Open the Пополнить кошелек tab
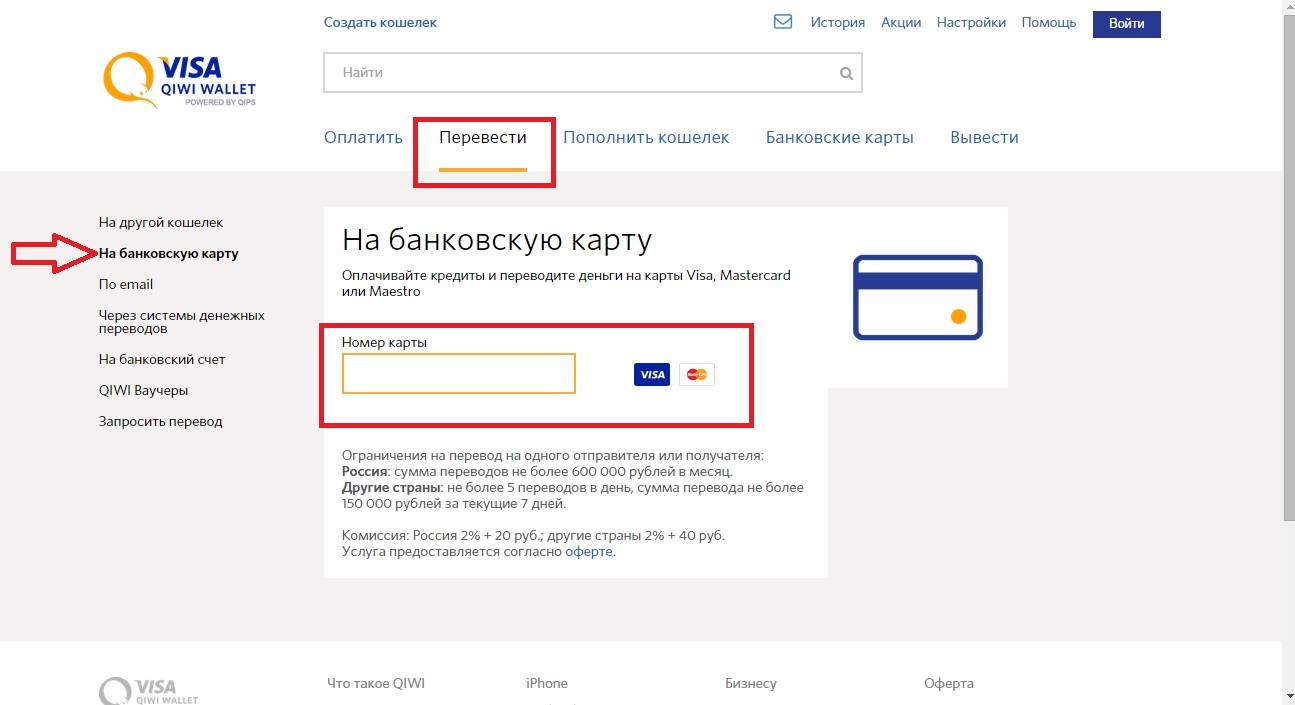Screen dimensions: 1295x705 click(x=646, y=138)
